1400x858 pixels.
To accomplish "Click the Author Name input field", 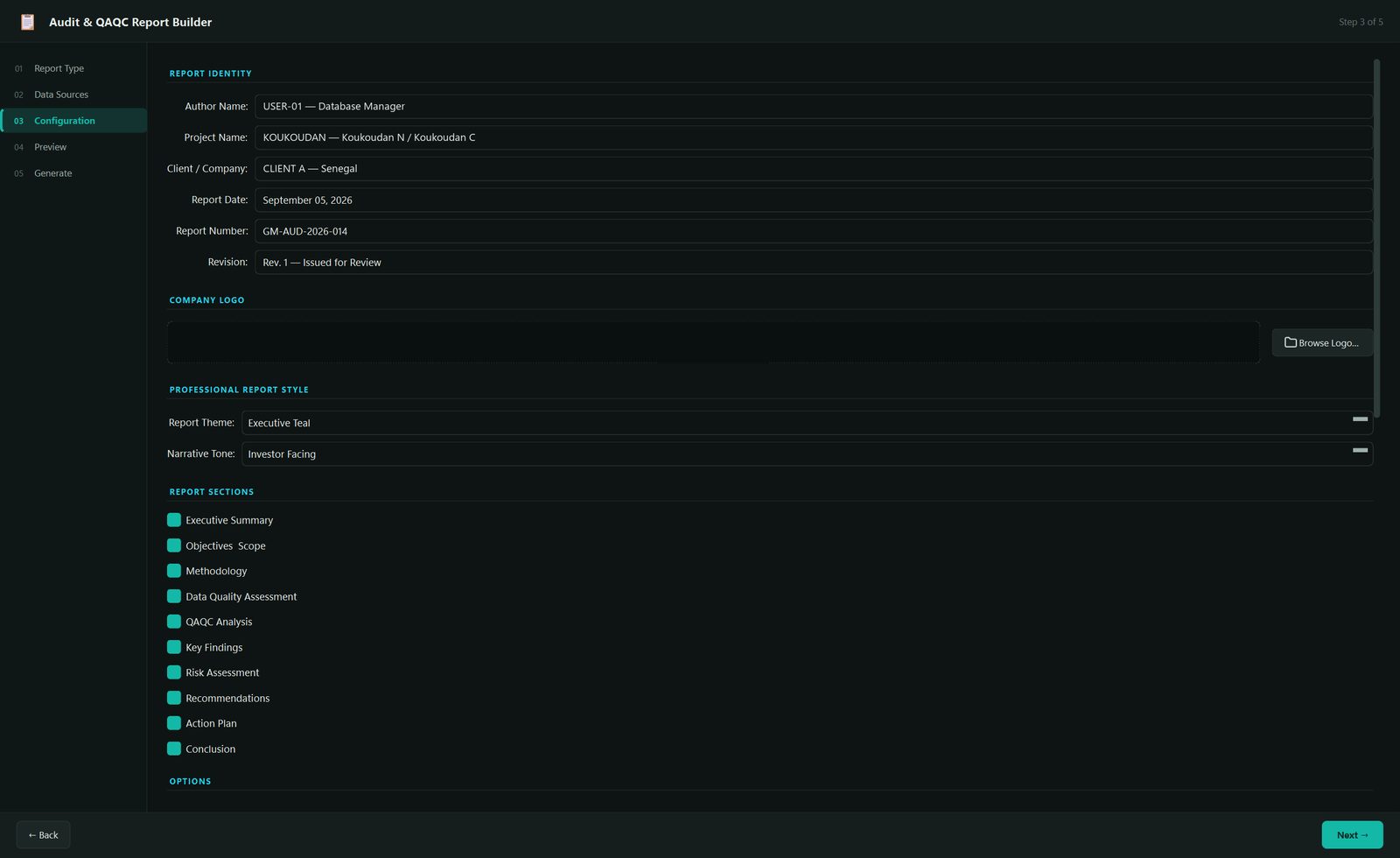I will click(x=814, y=106).
